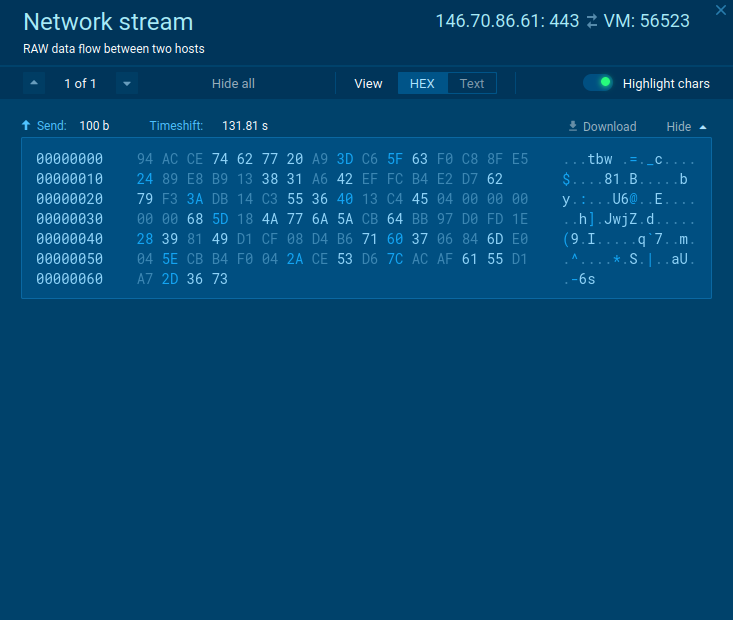733x620 pixels.
Task: Select the VM: 56523 port label
Action: pyautogui.click(x=646, y=21)
